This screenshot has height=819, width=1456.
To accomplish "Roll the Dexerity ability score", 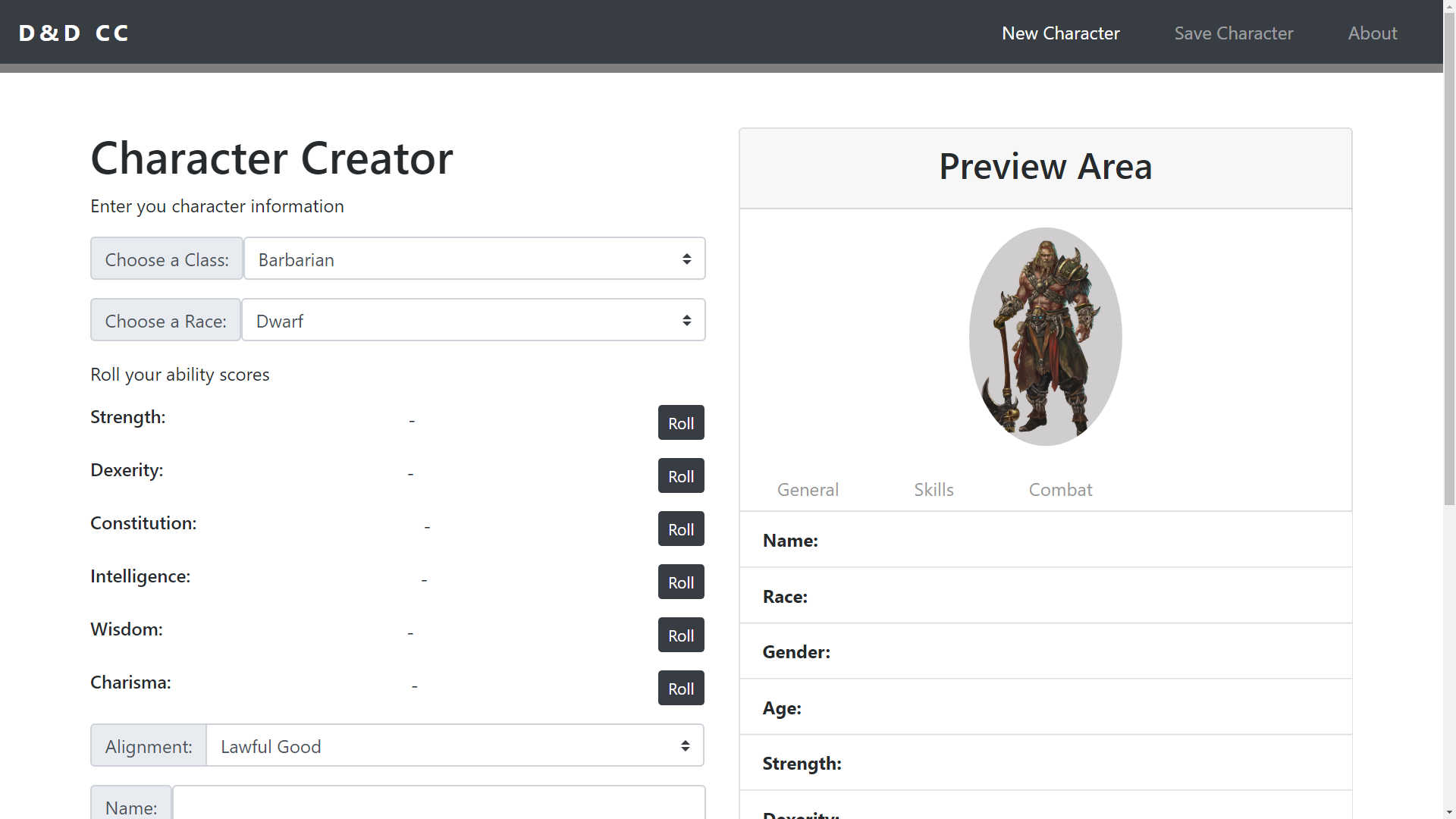I will coord(680,476).
